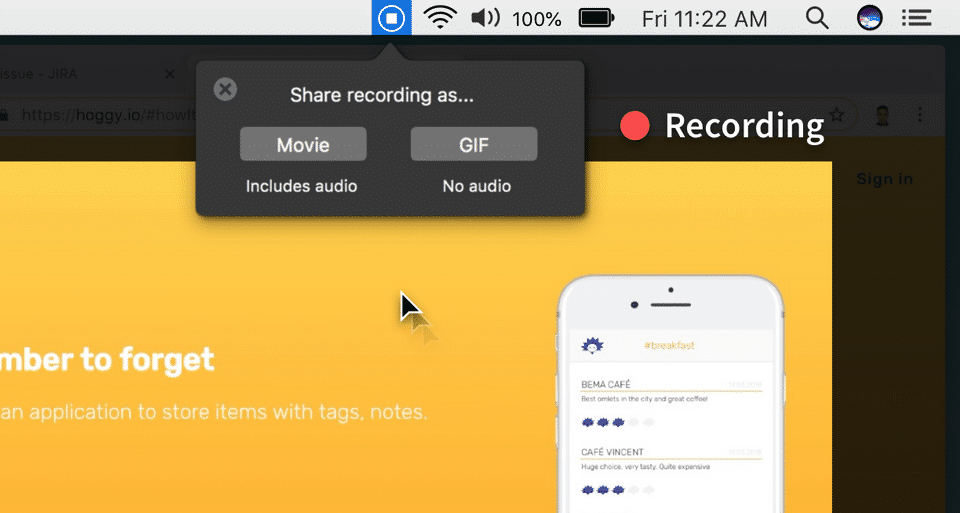Click the No audio label
The image size is (960, 513).
click(476, 186)
